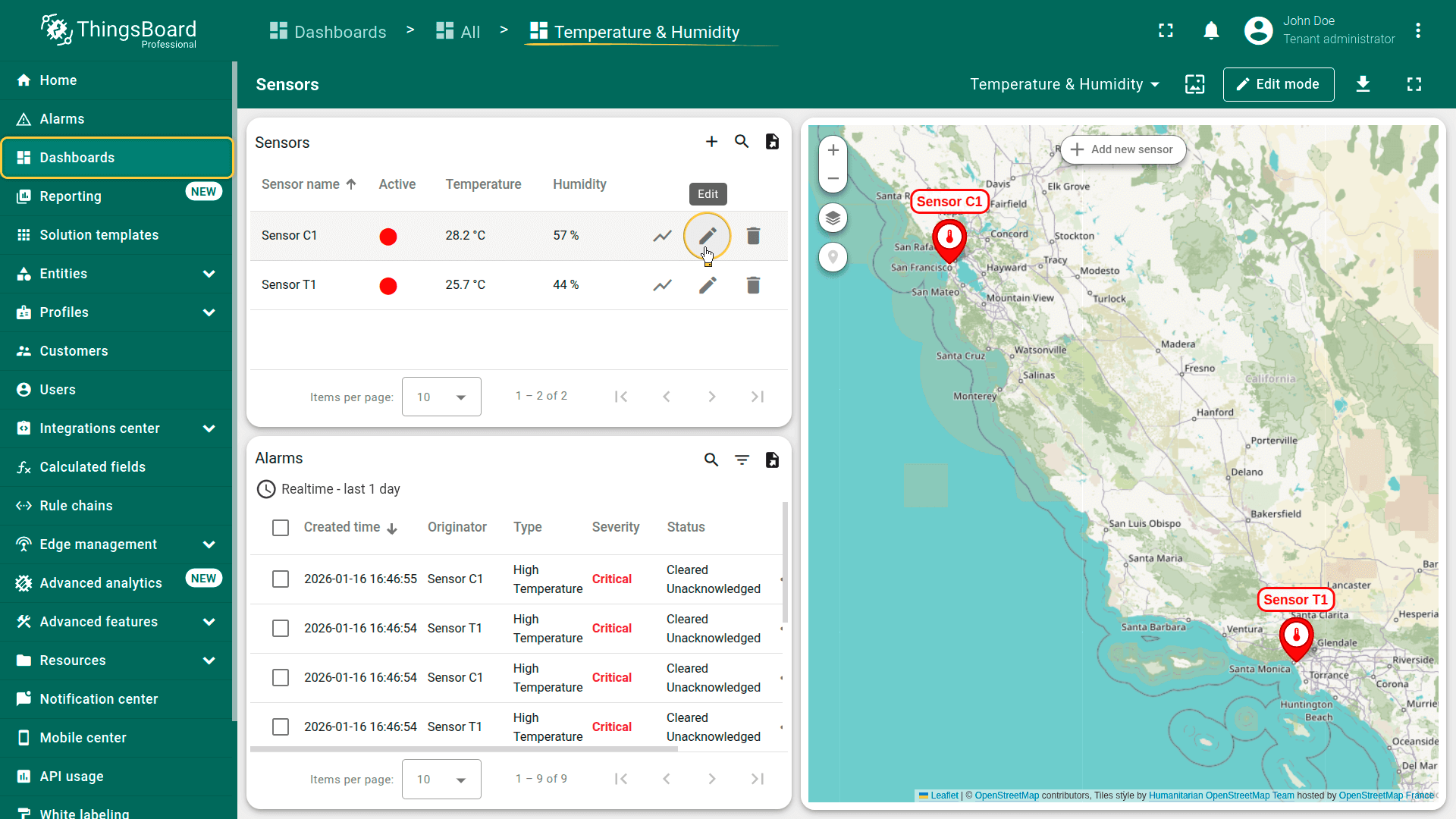The width and height of the screenshot is (1456, 819).
Task: Open the map layers control
Action: pos(833,218)
